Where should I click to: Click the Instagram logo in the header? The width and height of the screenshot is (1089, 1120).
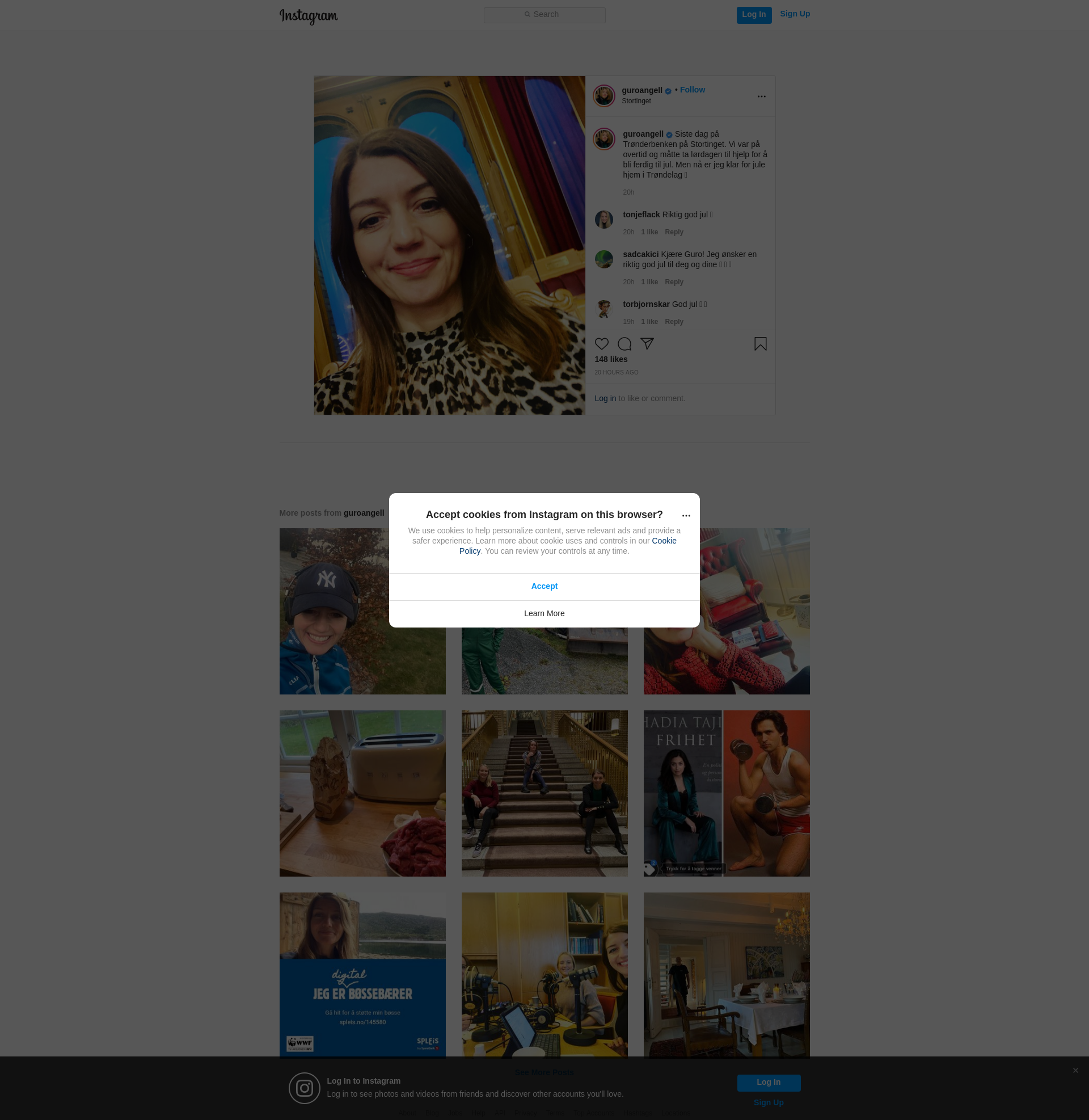tap(309, 16)
